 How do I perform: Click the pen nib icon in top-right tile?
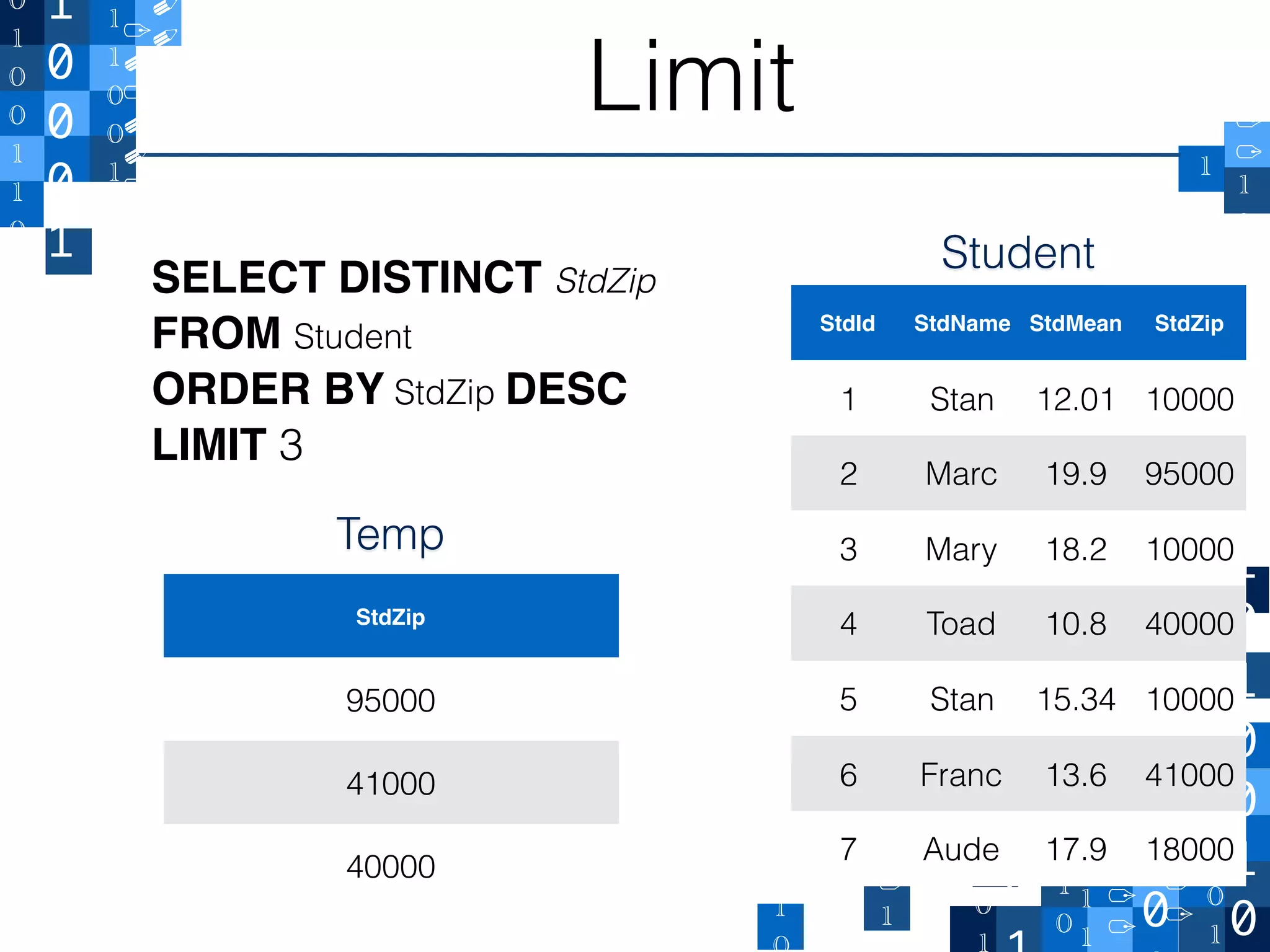pyautogui.click(x=1248, y=151)
